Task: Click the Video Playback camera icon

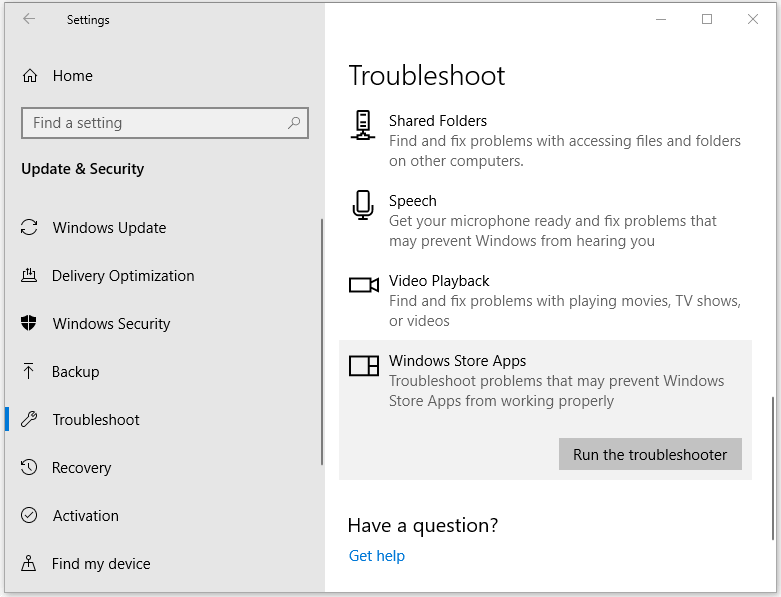Action: [364, 285]
